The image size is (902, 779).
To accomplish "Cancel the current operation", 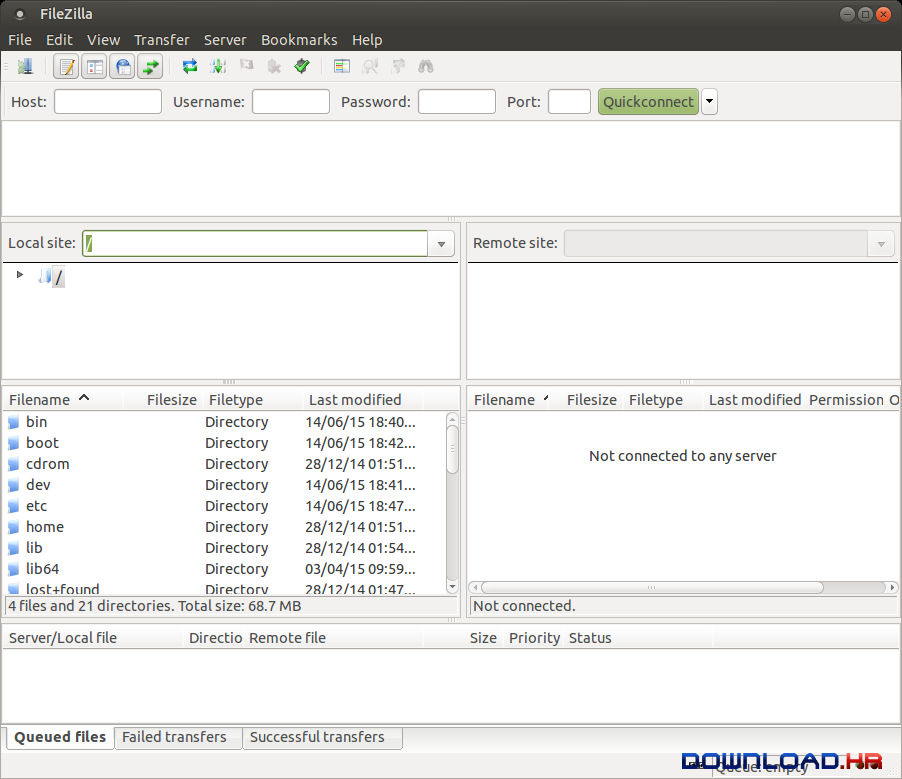I will pyautogui.click(x=246, y=67).
